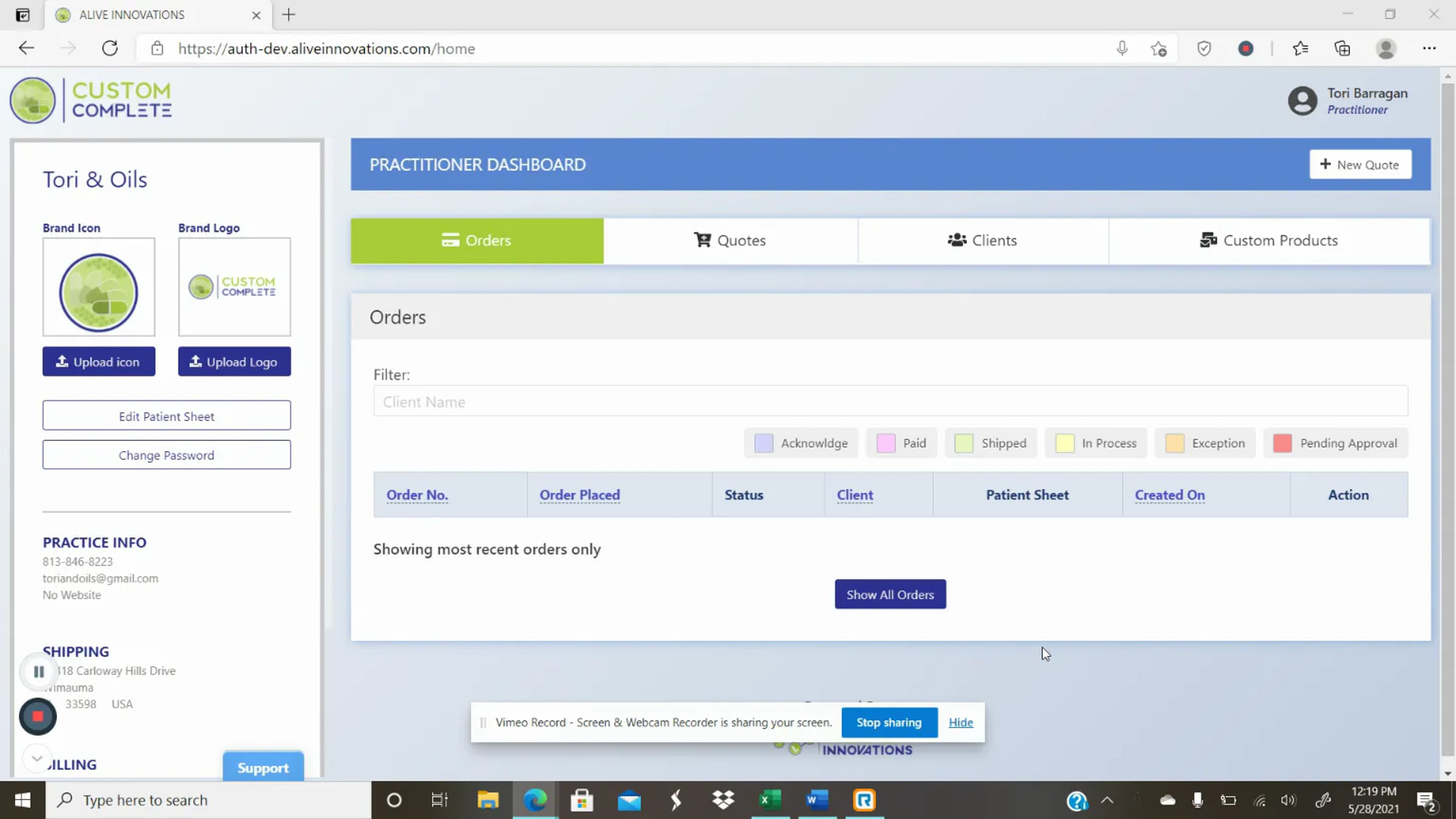Switch to the Custom Products tab
The width and height of the screenshot is (1456, 819).
pos(1269,240)
